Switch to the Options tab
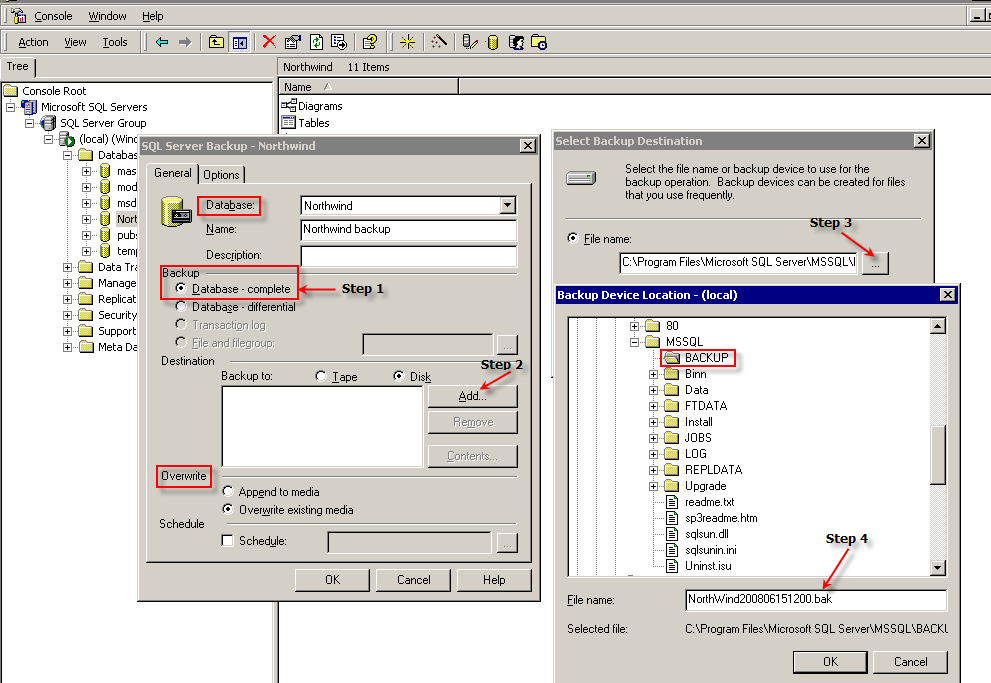 [221, 175]
